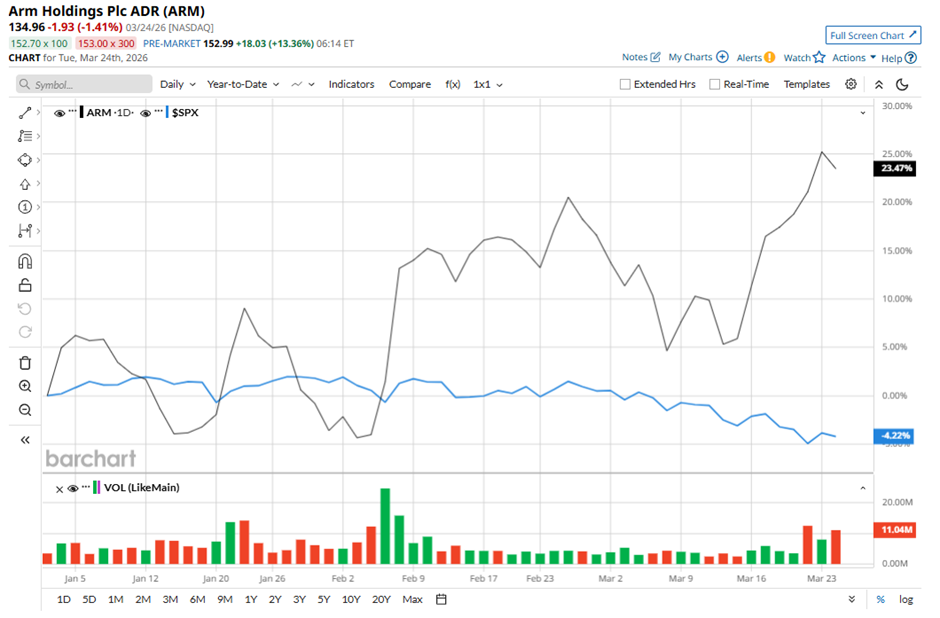Toggle percent scale mode
This screenshot has width=940, height=618.
tap(881, 599)
